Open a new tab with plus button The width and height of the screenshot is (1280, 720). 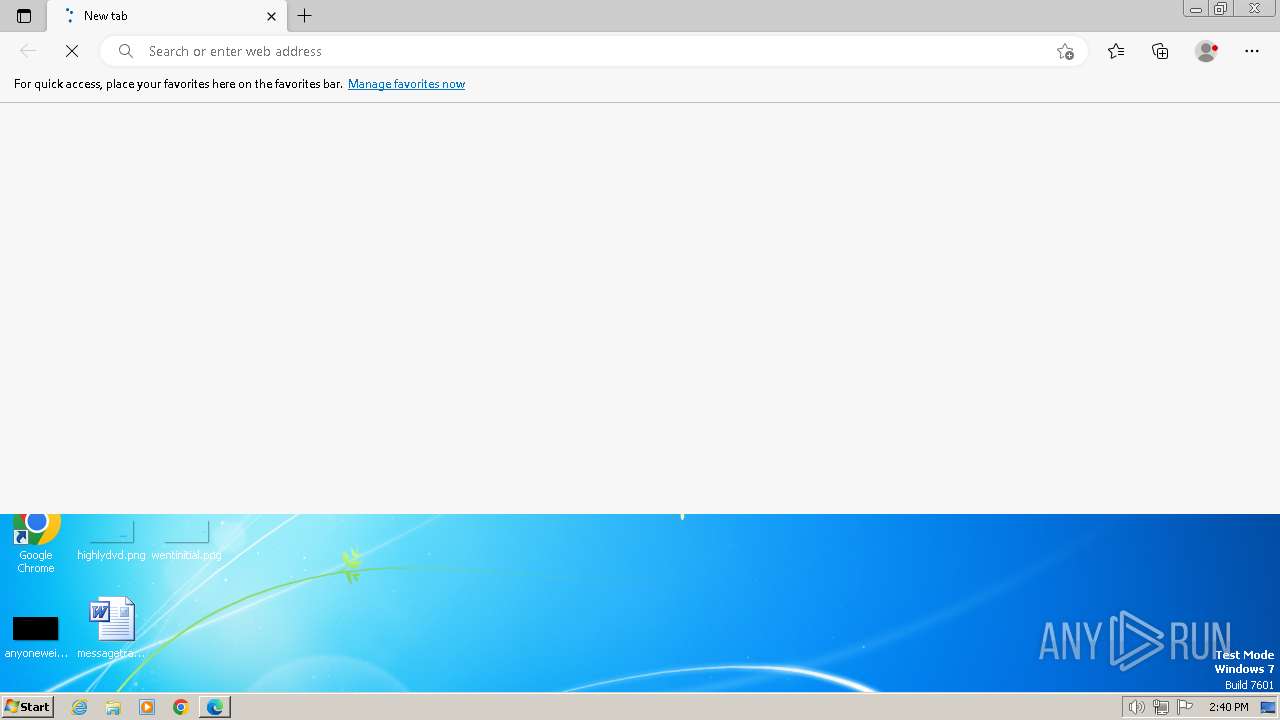click(305, 16)
